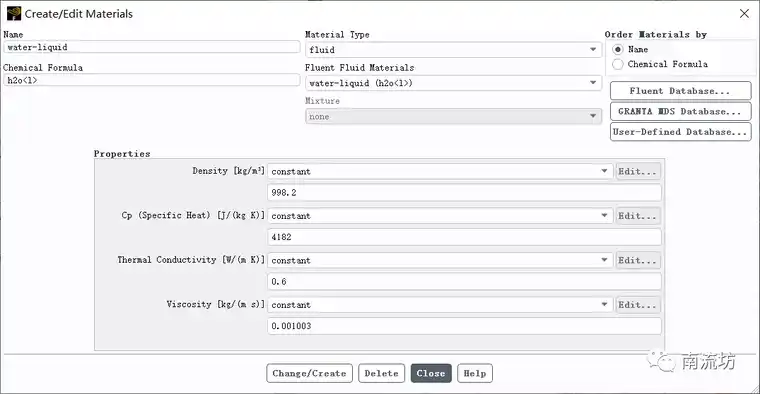Close the Create/Edit Materials window with X
760x394 pixels.
tap(744, 14)
